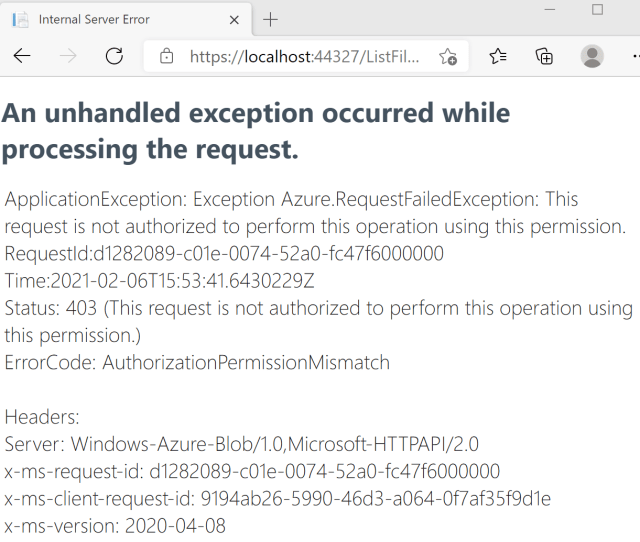Click the x-ms-client-request-id header line
Viewport: 640px width, 542px height.
[x=277, y=498]
